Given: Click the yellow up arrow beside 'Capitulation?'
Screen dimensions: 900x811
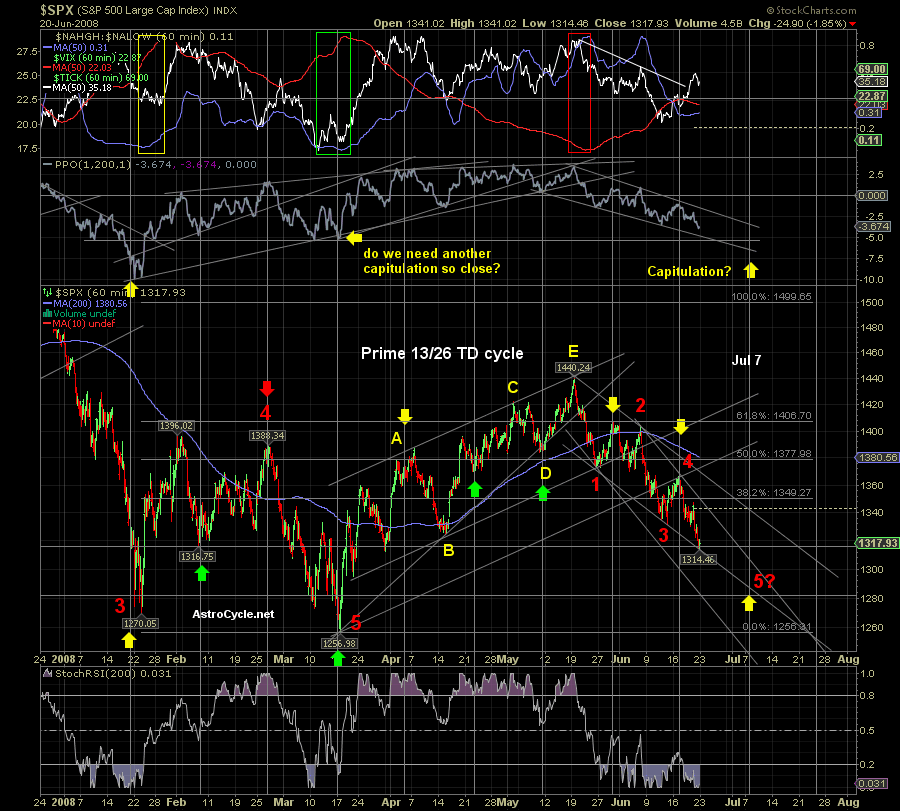Looking at the screenshot, I should (x=751, y=270).
